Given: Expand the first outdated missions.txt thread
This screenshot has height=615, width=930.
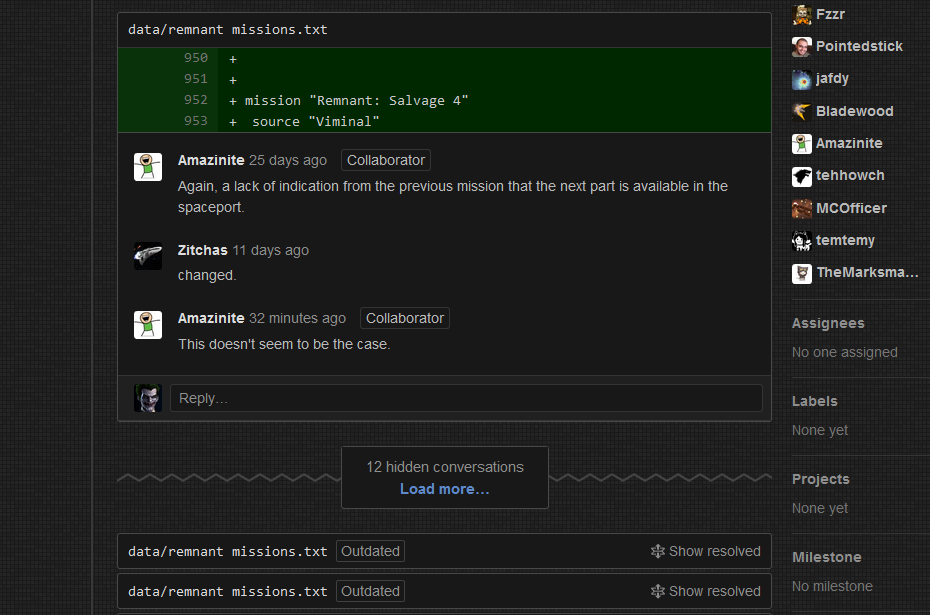Looking at the screenshot, I should [x=225, y=551].
